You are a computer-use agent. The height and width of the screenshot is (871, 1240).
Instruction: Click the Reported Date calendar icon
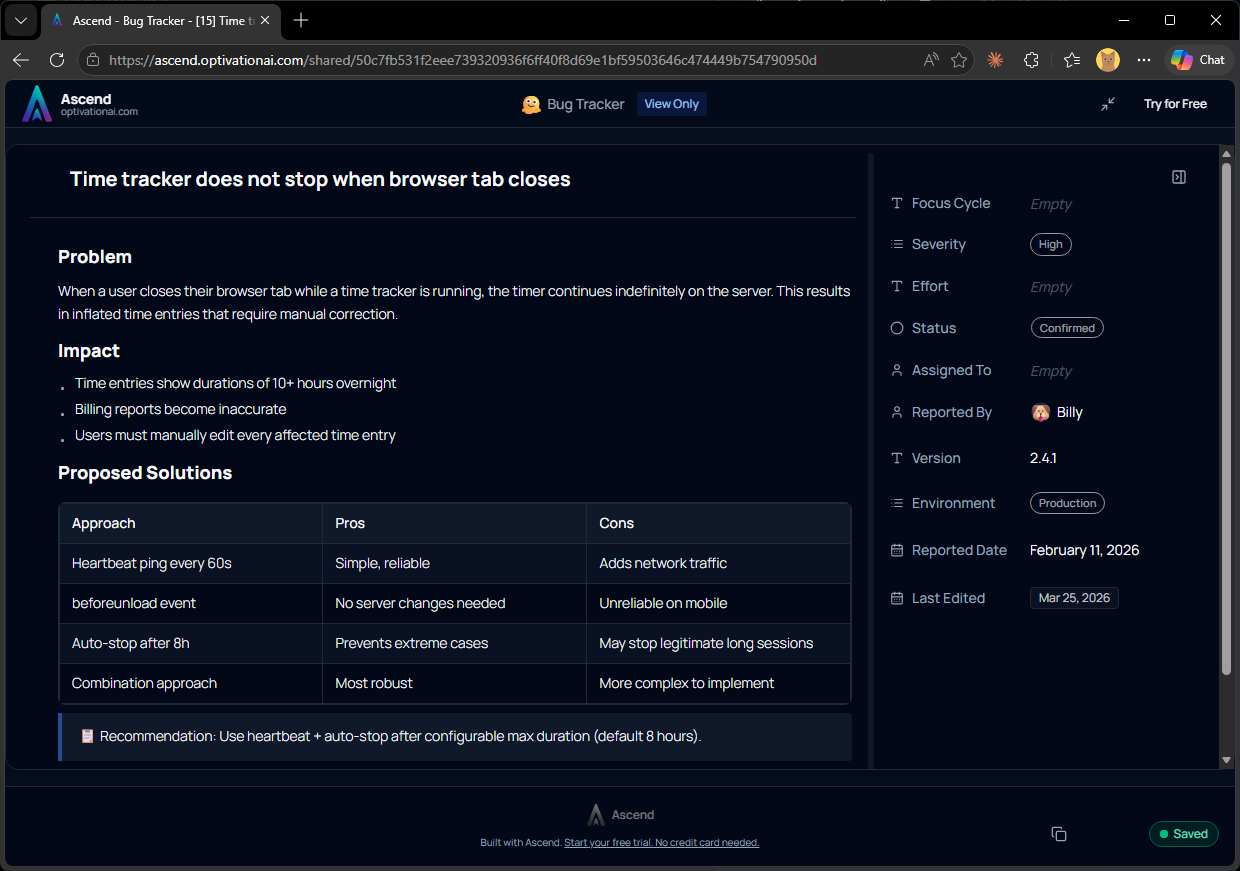897,550
